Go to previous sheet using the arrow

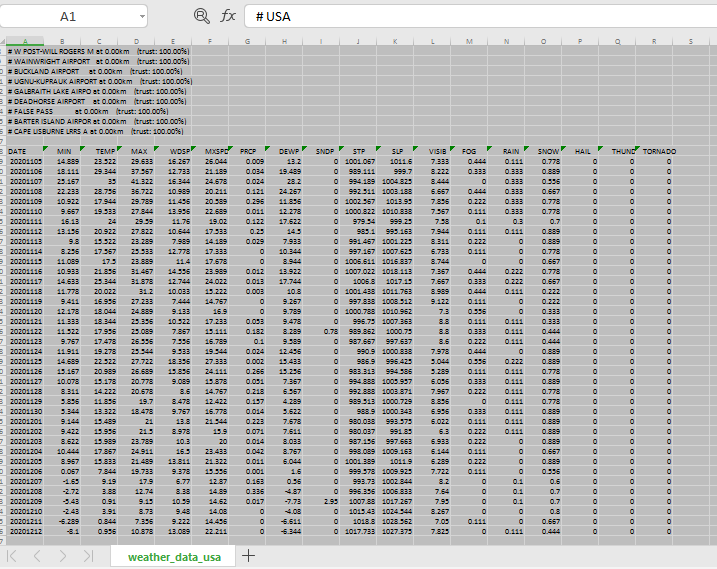[x=37, y=556]
